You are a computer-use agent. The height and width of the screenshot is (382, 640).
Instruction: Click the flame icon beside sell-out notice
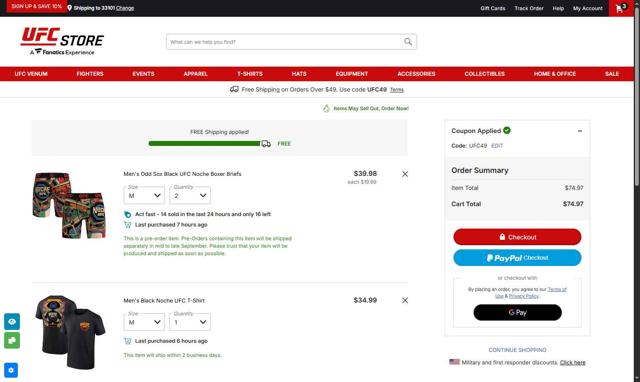(x=326, y=109)
